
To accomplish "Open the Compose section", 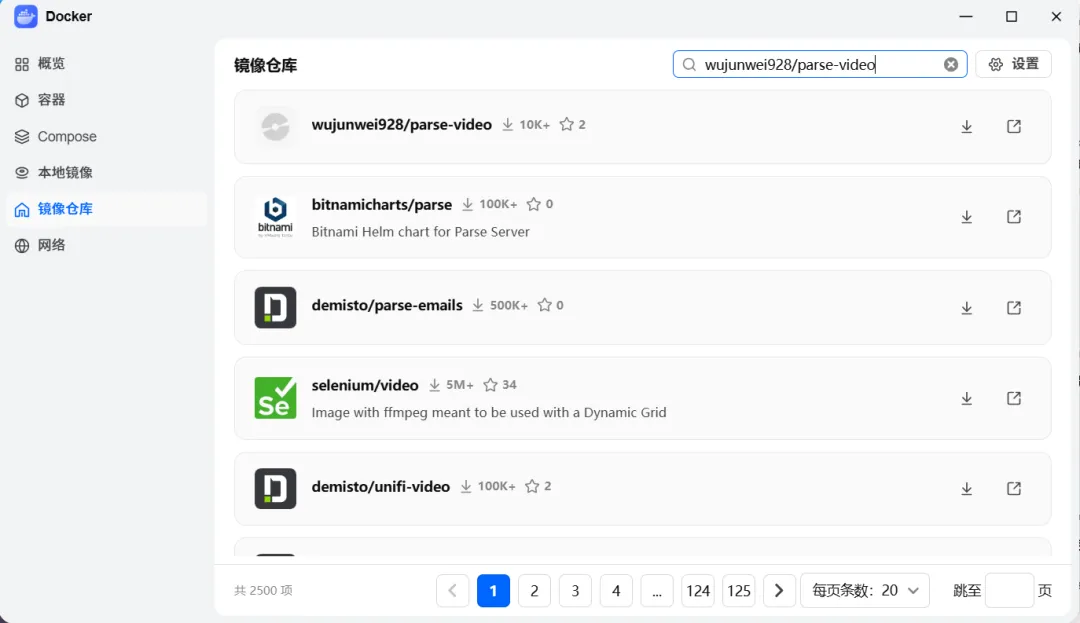I will (107, 136).
